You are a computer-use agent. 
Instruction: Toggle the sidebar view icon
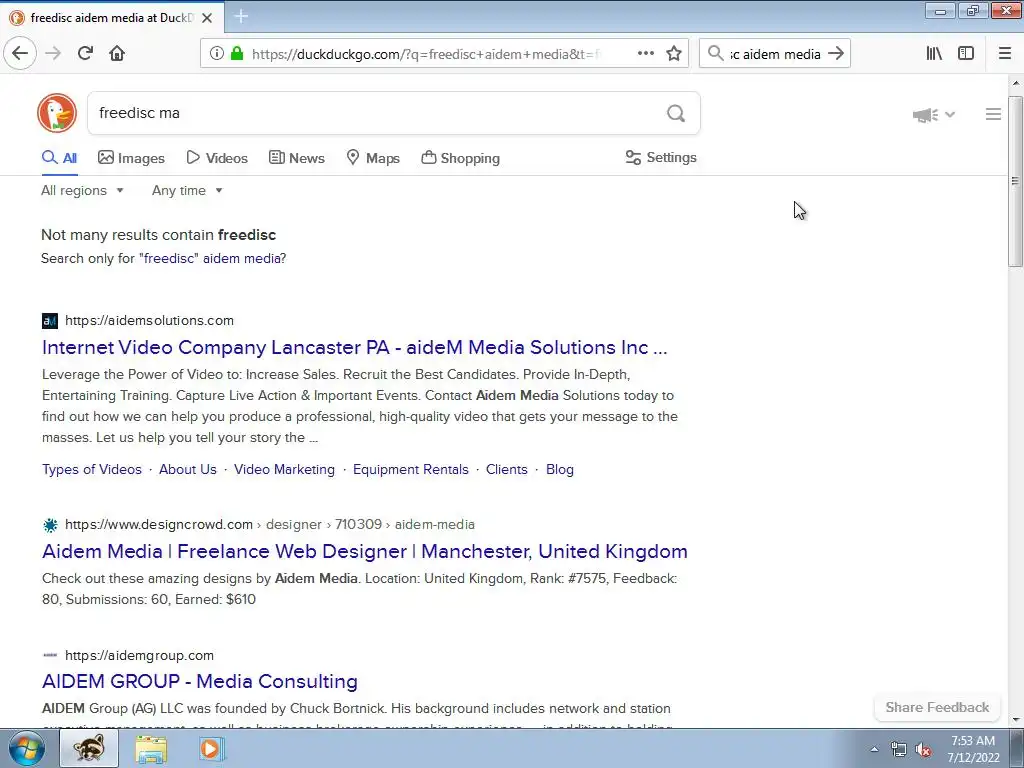pyautogui.click(x=966, y=53)
